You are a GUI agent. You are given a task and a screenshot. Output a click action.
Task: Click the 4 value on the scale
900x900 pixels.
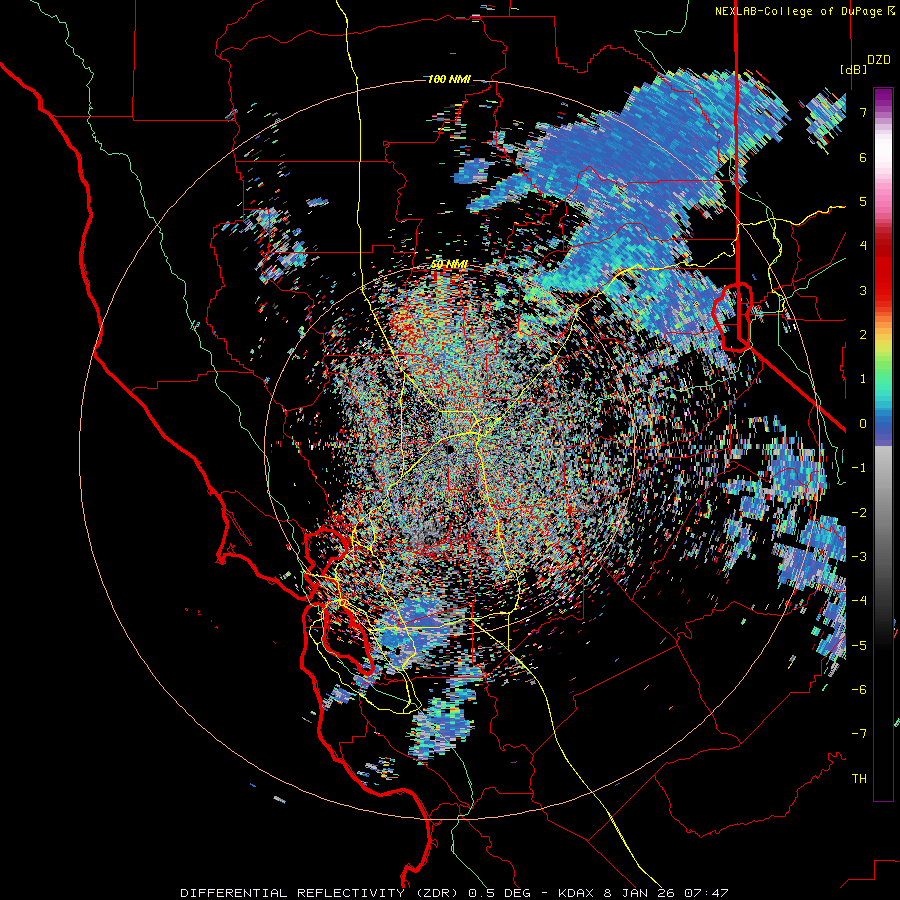pyautogui.click(x=863, y=246)
